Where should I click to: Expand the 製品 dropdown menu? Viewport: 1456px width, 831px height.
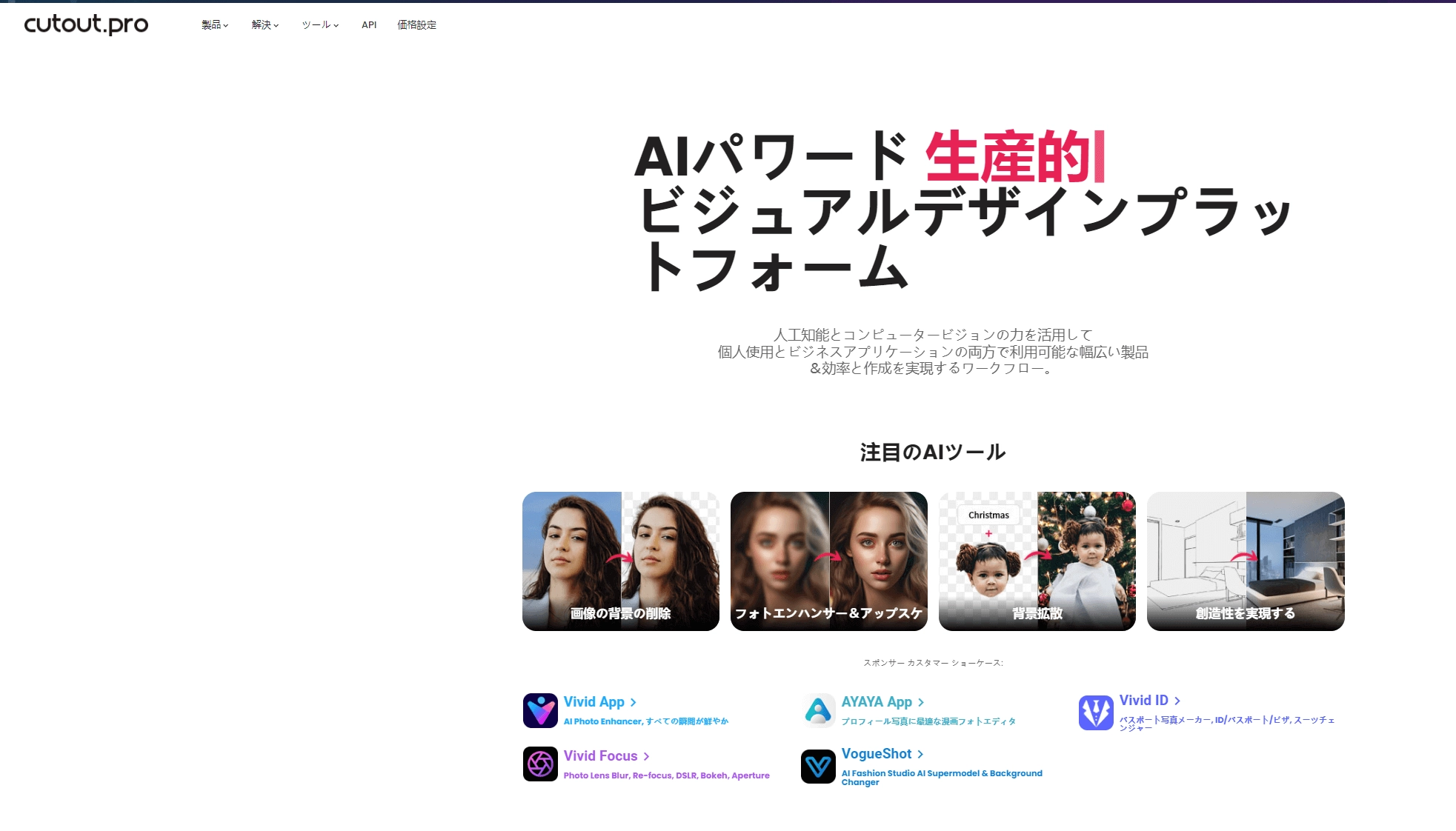(214, 25)
